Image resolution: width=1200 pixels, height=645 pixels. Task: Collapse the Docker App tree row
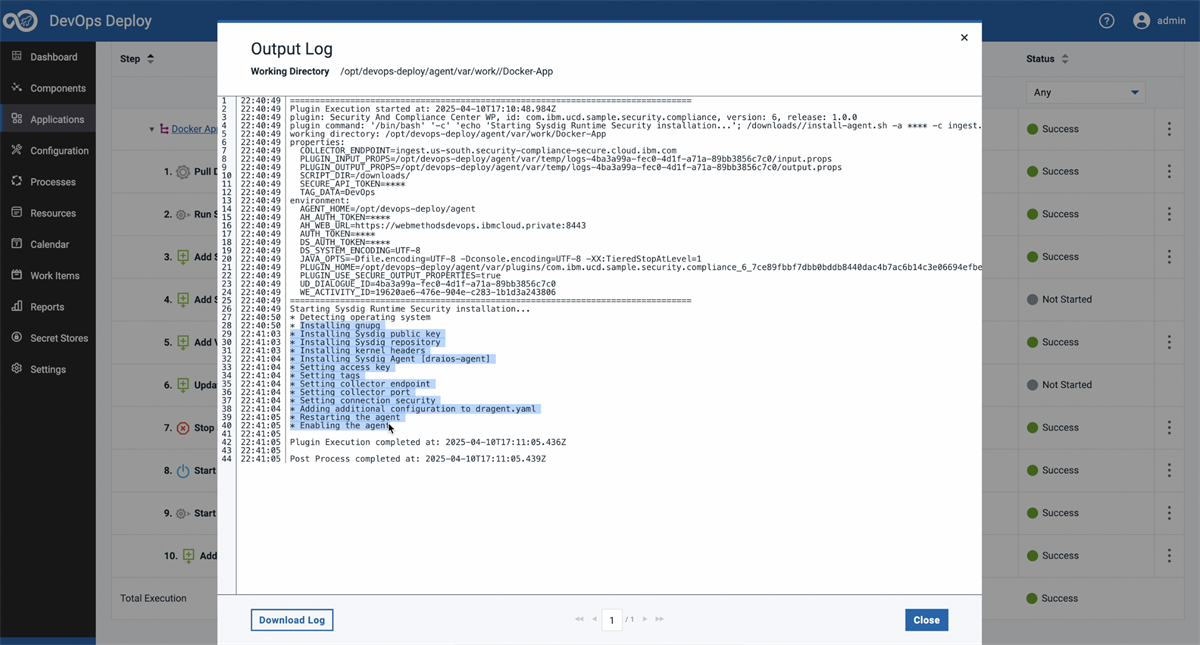point(152,129)
